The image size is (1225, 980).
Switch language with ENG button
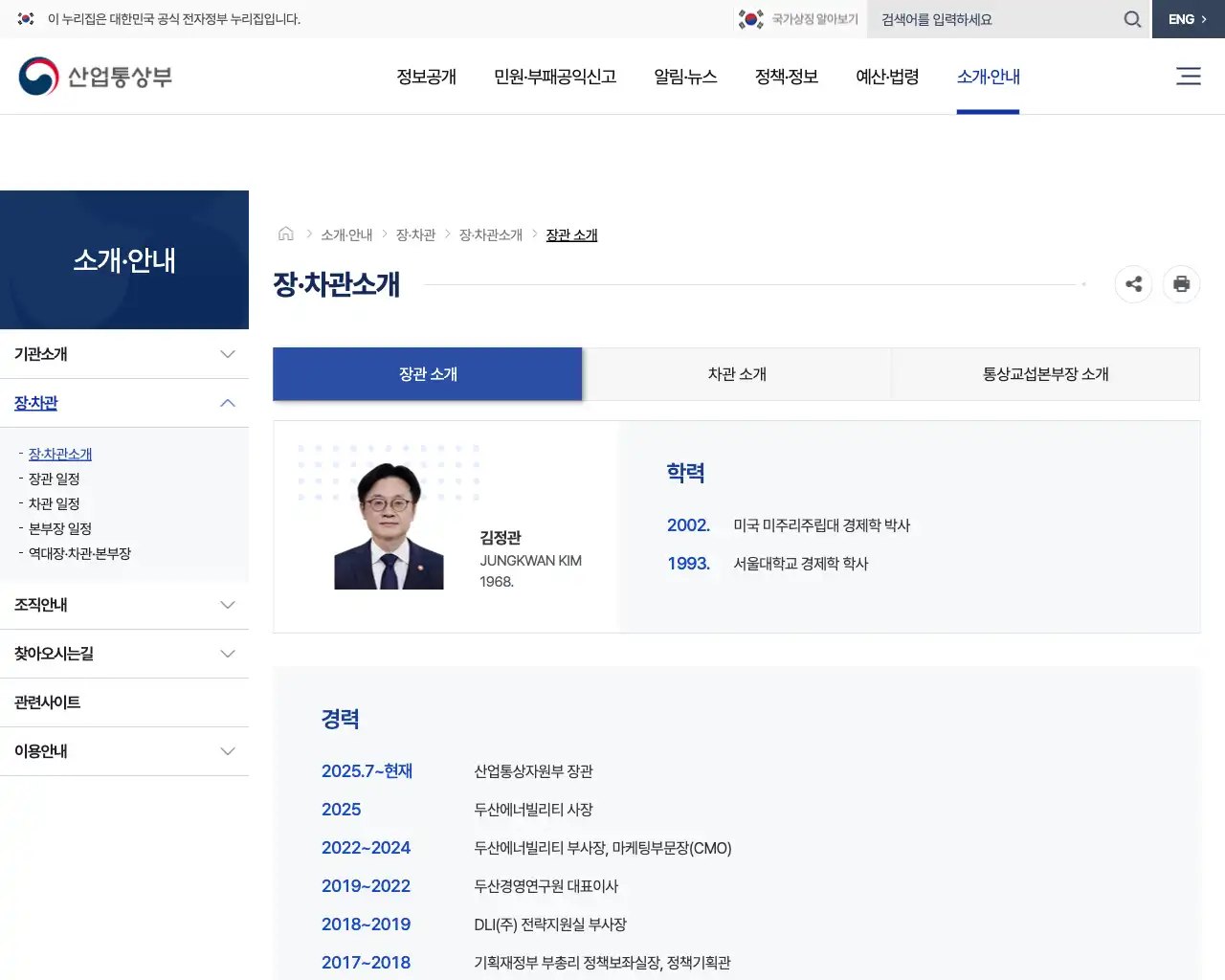1188,19
